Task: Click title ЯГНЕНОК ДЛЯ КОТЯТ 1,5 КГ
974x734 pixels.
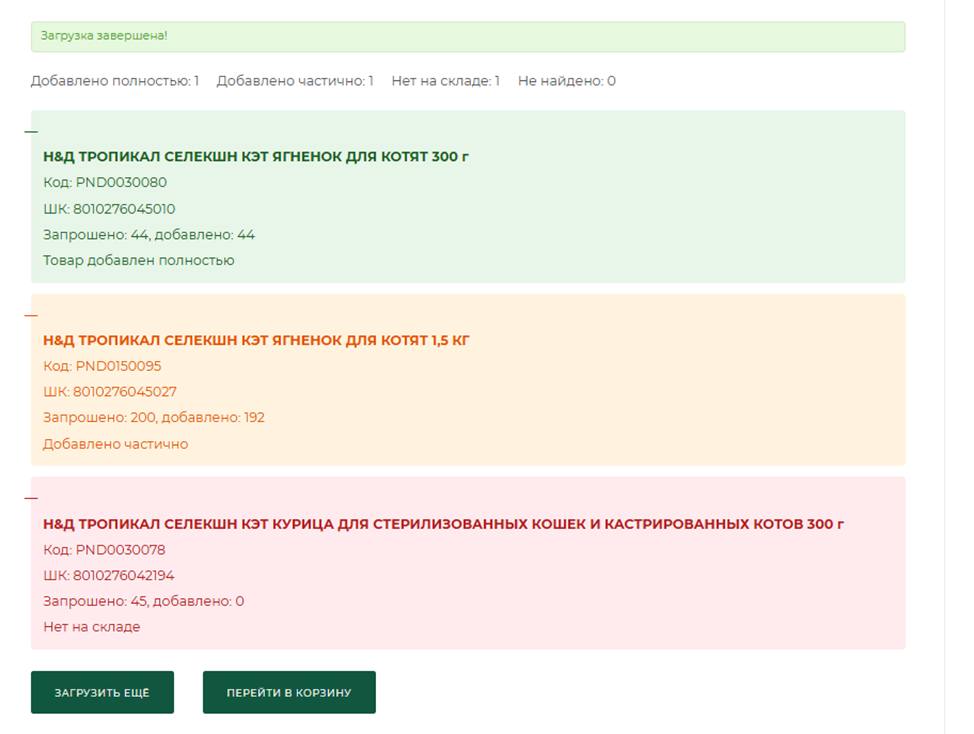Action: coord(257,340)
